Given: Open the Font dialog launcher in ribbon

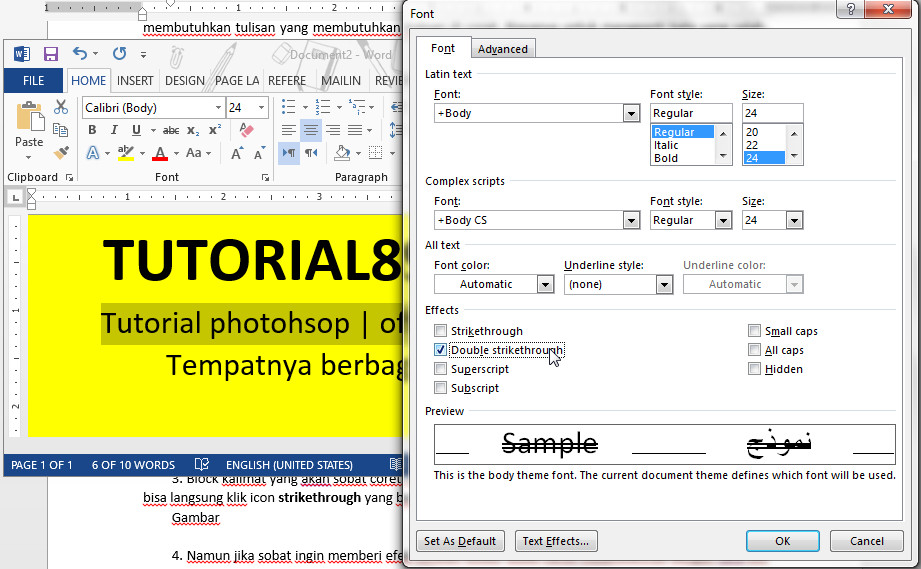Looking at the screenshot, I should tap(265, 177).
